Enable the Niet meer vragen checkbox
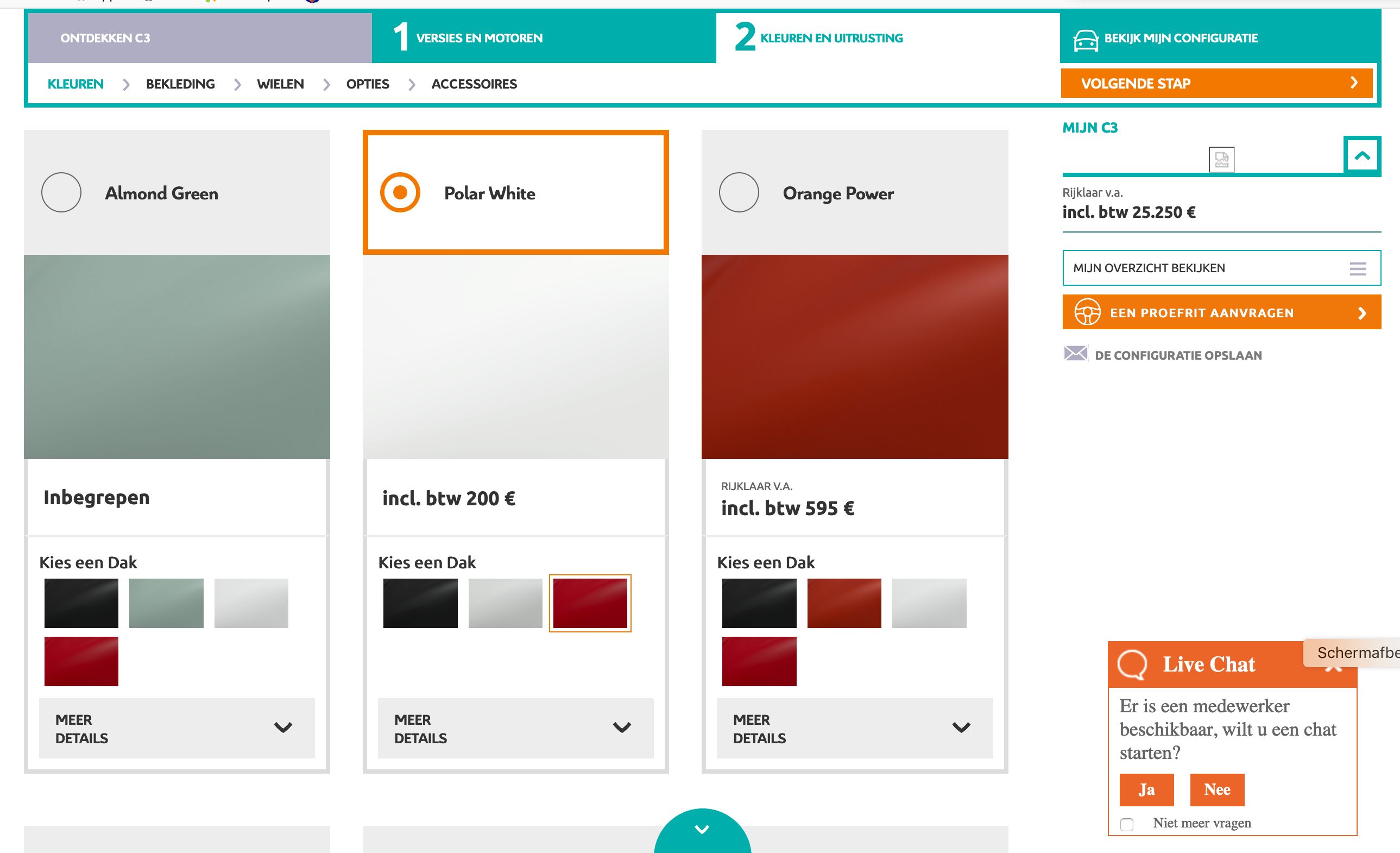 (1126, 823)
